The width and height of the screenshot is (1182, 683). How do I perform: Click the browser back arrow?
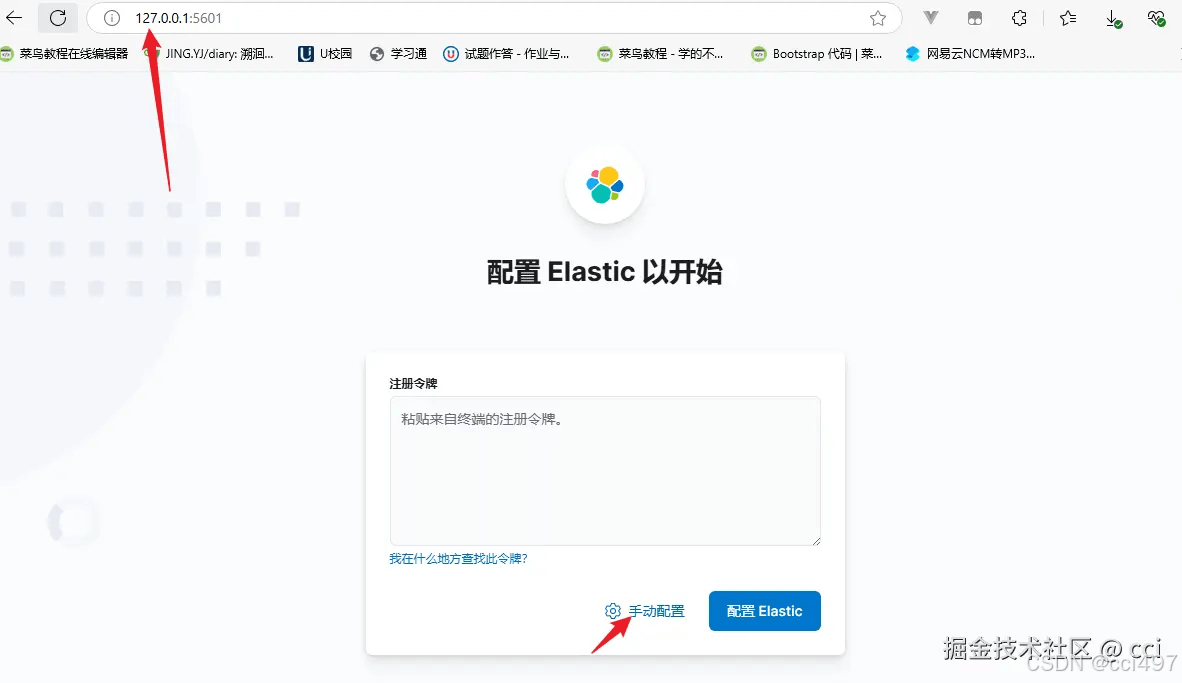click(14, 17)
